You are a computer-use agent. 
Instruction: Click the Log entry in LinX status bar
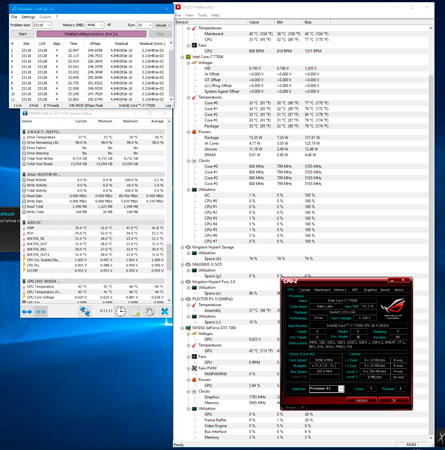(168, 105)
